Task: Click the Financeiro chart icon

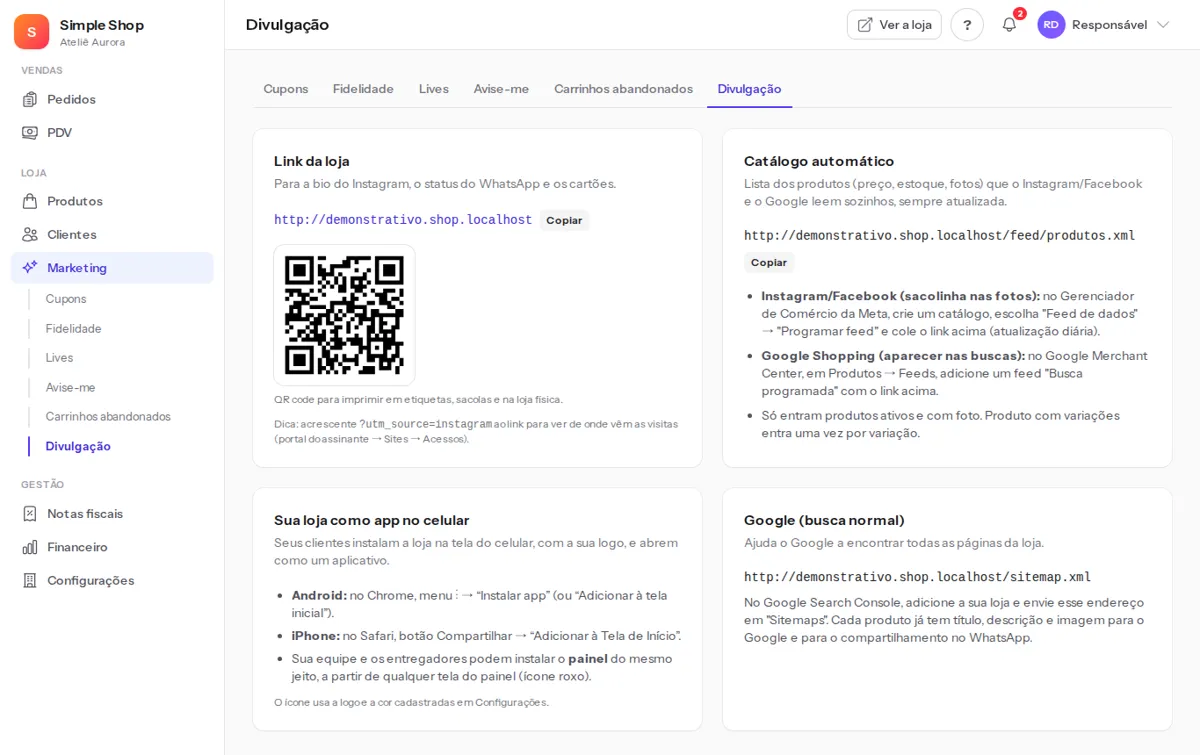Action: click(30, 547)
